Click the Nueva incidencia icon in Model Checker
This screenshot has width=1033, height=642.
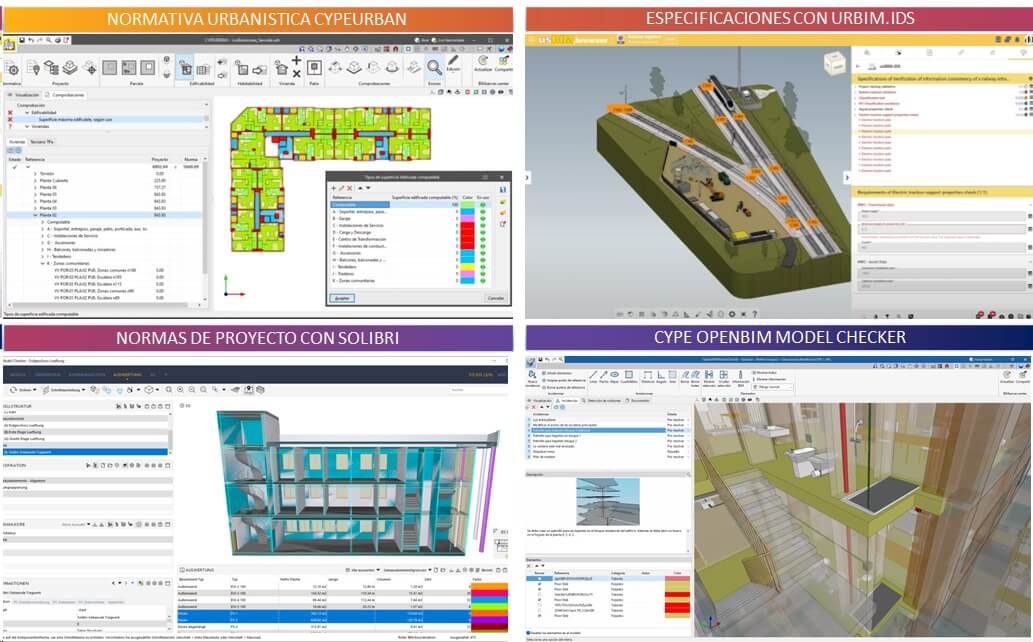(532, 374)
